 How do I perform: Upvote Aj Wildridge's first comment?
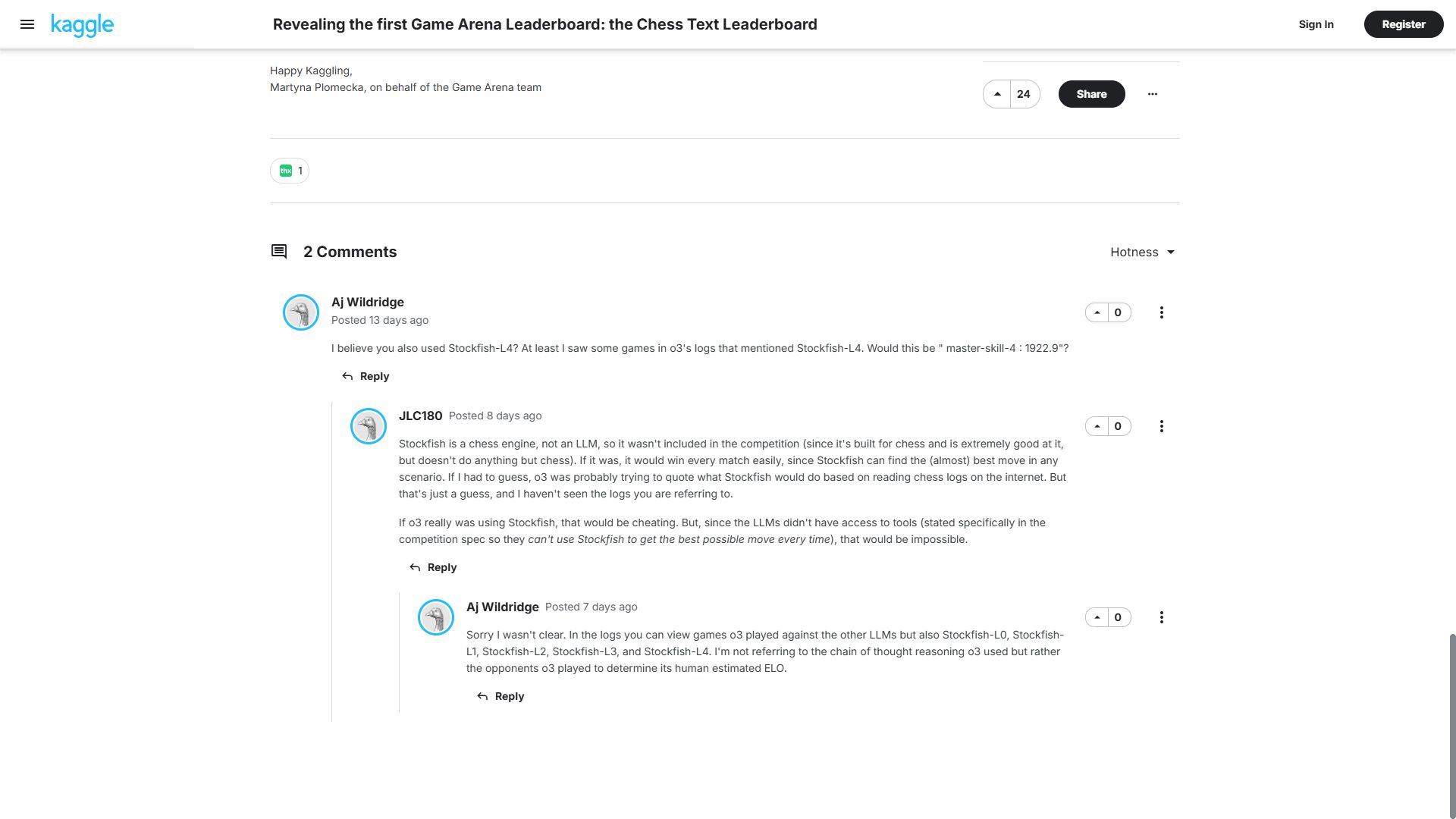pyautogui.click(x=1097, y=312)
